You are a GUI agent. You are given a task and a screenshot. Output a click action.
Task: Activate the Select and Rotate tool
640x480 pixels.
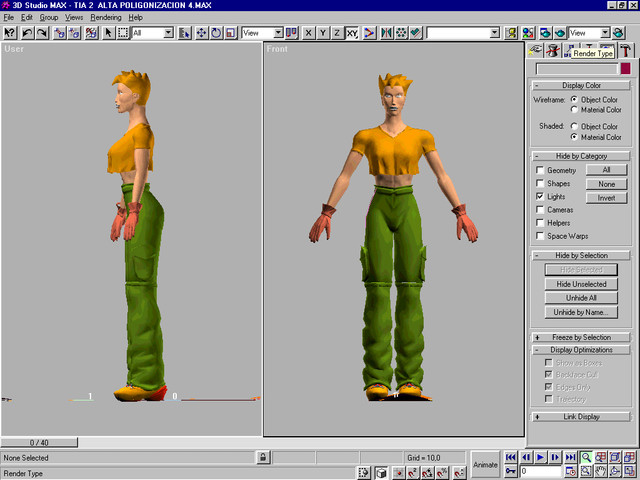(216, 33)
